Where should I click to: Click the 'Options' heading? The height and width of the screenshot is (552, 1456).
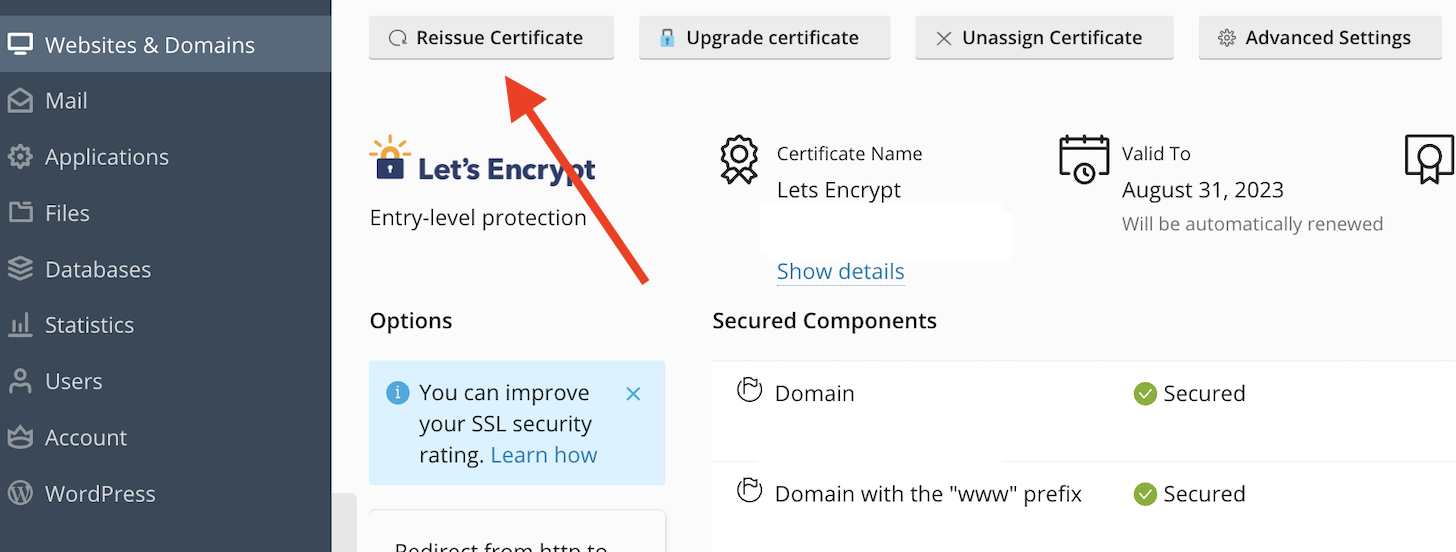coord(411,321)
